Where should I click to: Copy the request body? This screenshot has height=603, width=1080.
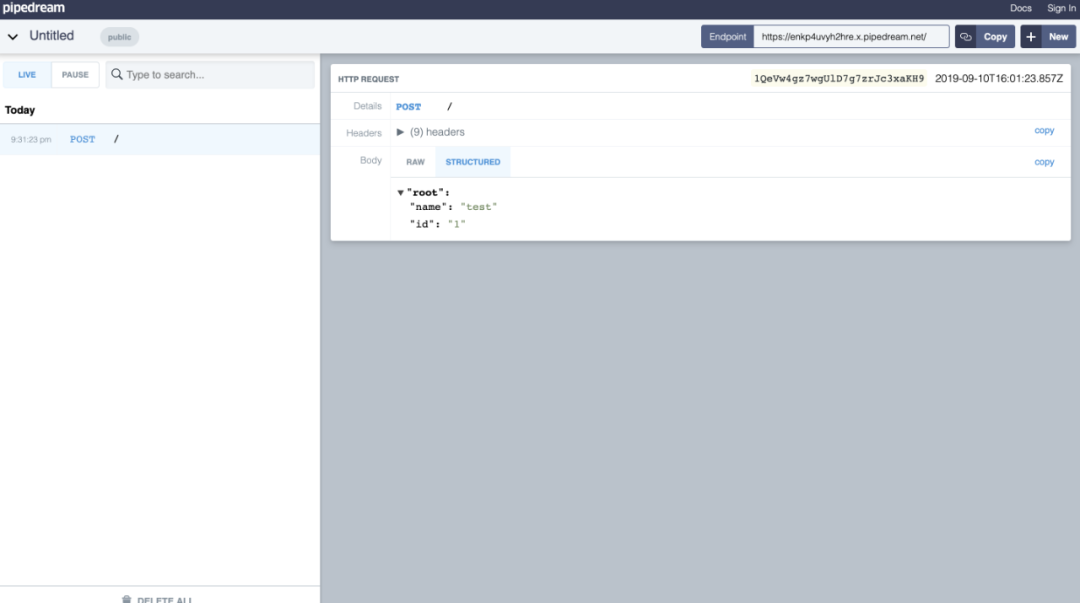(1043, 162)
